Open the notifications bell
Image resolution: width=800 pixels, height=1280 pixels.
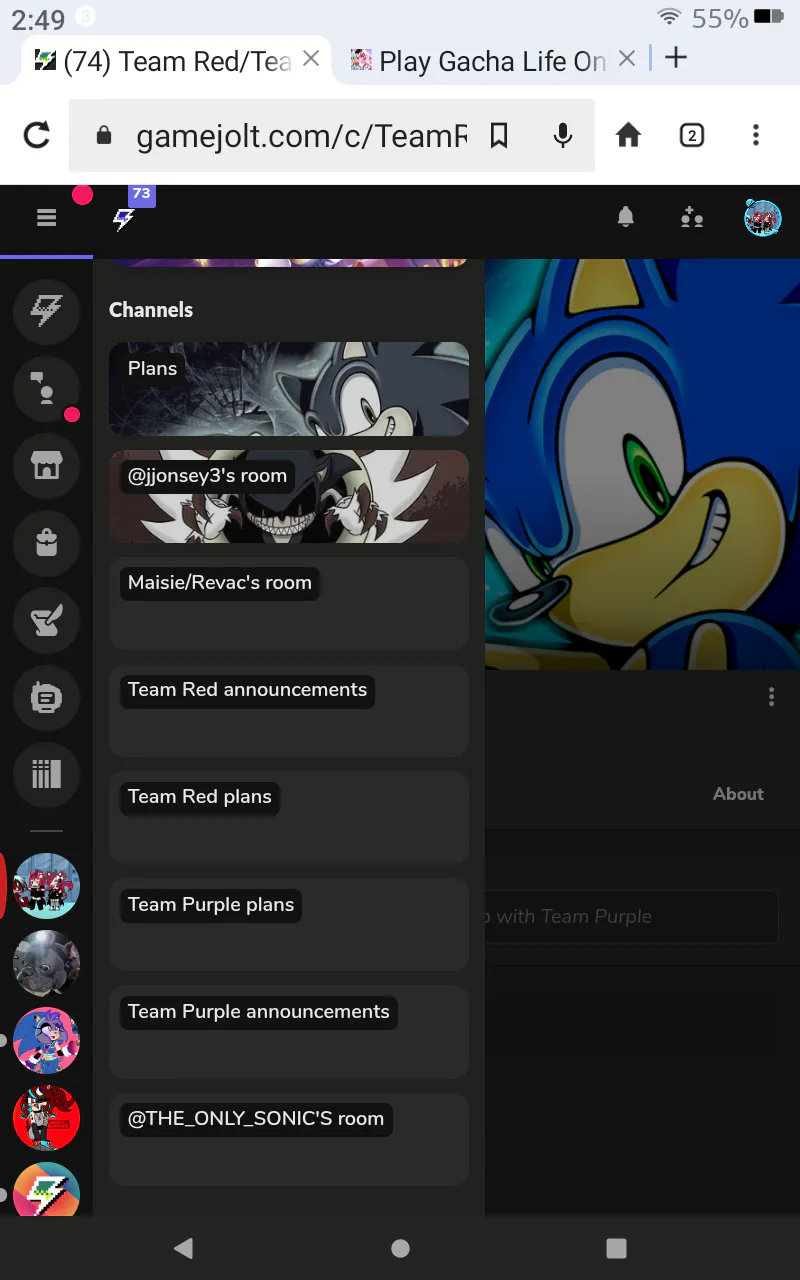click(626, 217)
